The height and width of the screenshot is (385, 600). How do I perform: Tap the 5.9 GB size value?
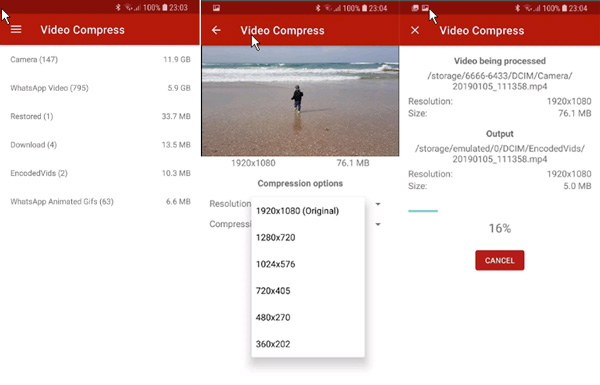(179, 88)
